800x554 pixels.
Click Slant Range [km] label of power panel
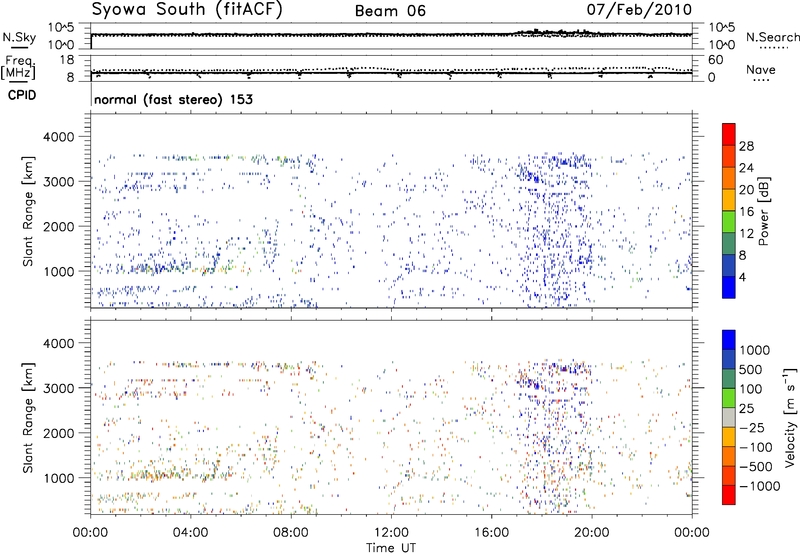tap(28, 211)
